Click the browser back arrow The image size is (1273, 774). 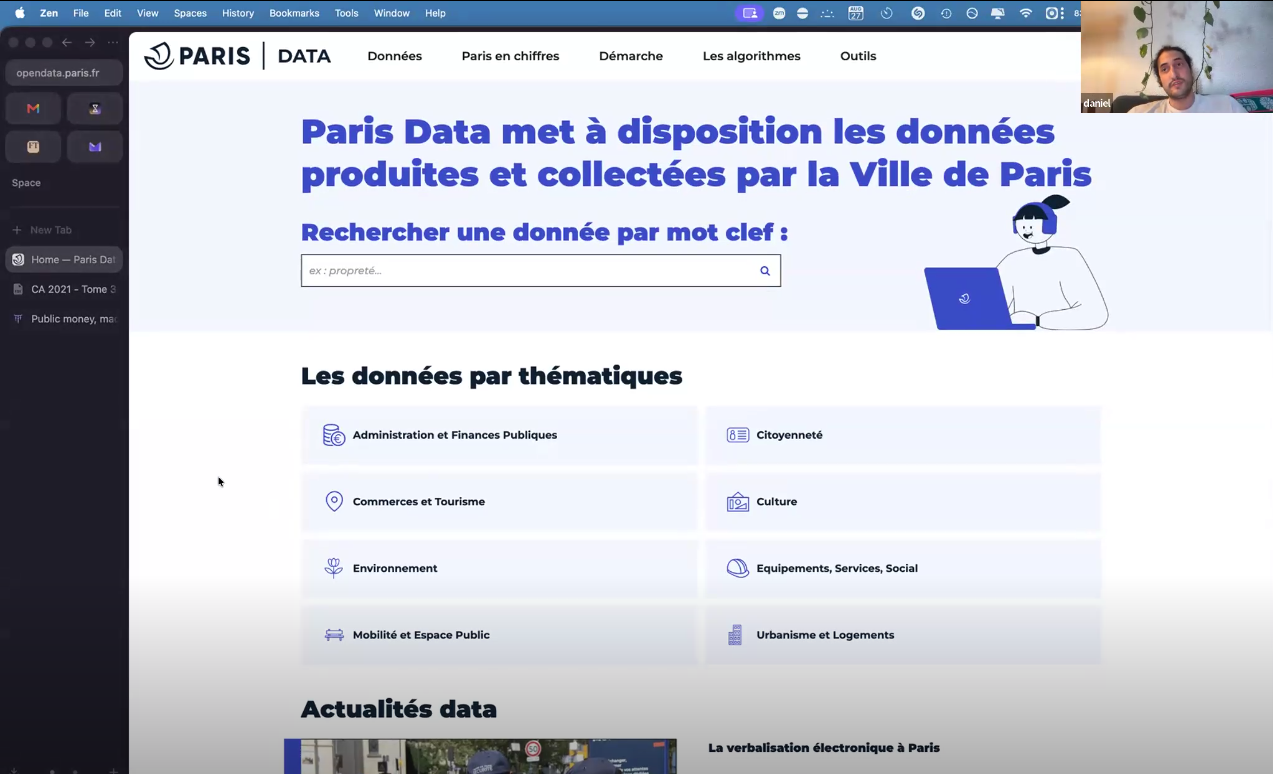pos(67,42)
